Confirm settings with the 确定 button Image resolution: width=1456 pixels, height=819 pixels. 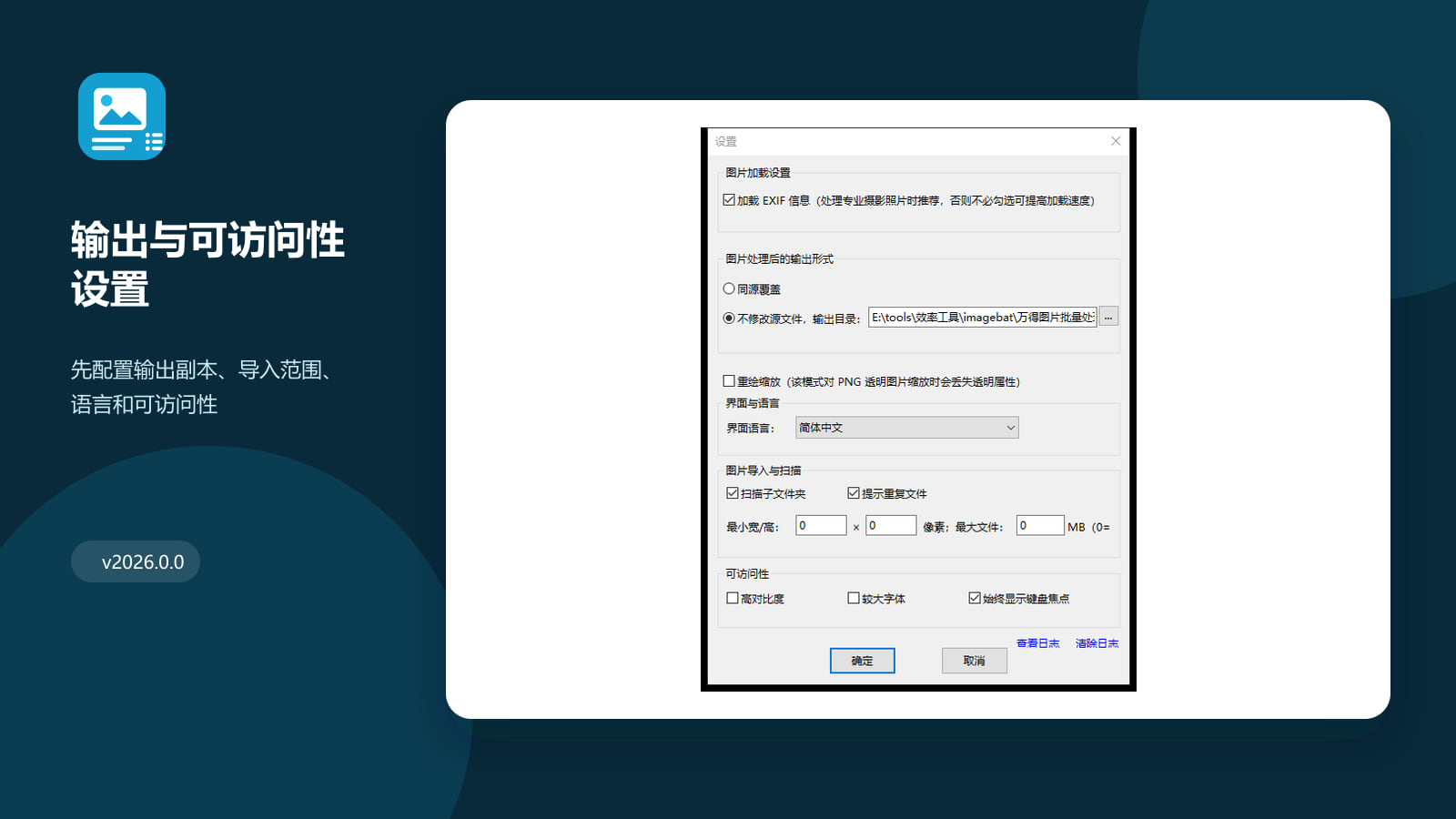coord(862,661)
